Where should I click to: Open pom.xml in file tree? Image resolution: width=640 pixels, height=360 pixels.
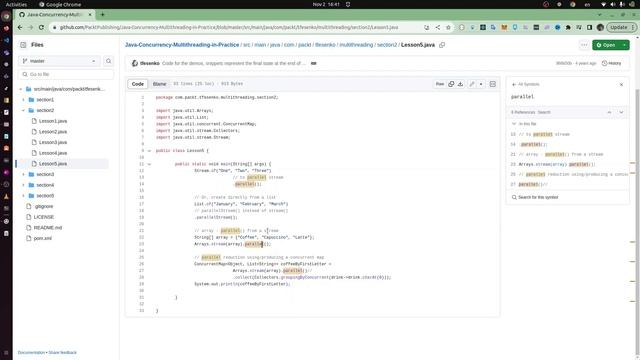pyautogui.click(x=42, y=238)
